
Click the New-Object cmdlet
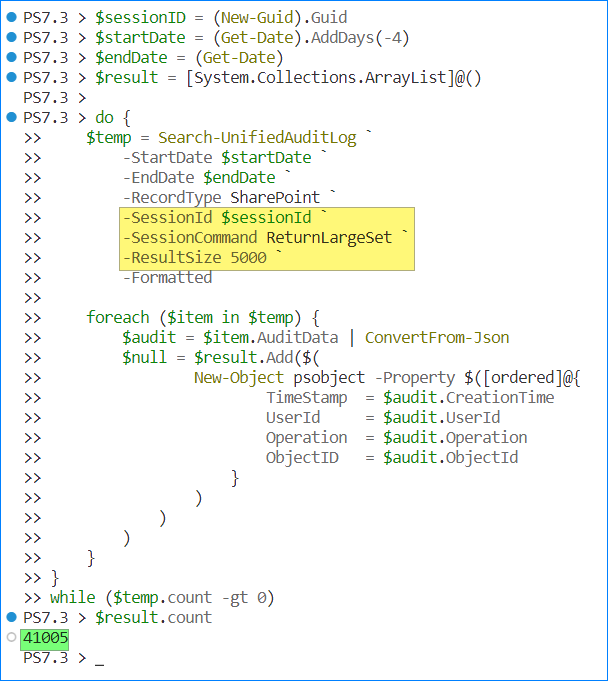pos(239,378)
